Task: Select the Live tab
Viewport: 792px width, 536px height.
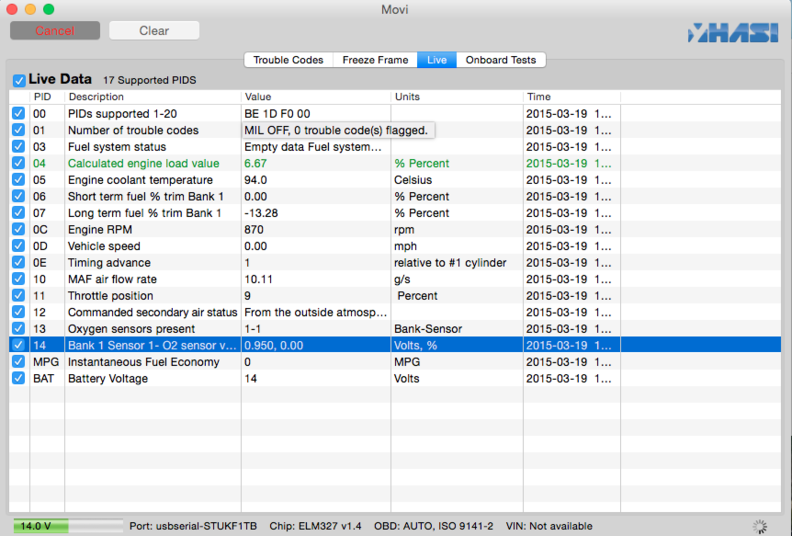Action: 437,60
